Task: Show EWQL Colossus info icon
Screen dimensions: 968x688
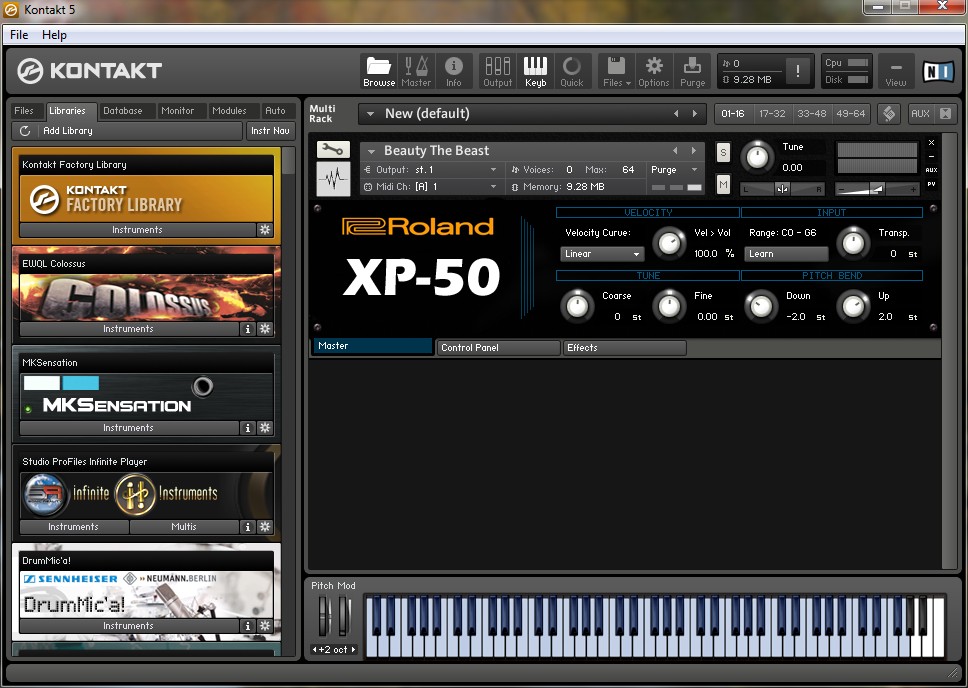Action: point(248,329)
